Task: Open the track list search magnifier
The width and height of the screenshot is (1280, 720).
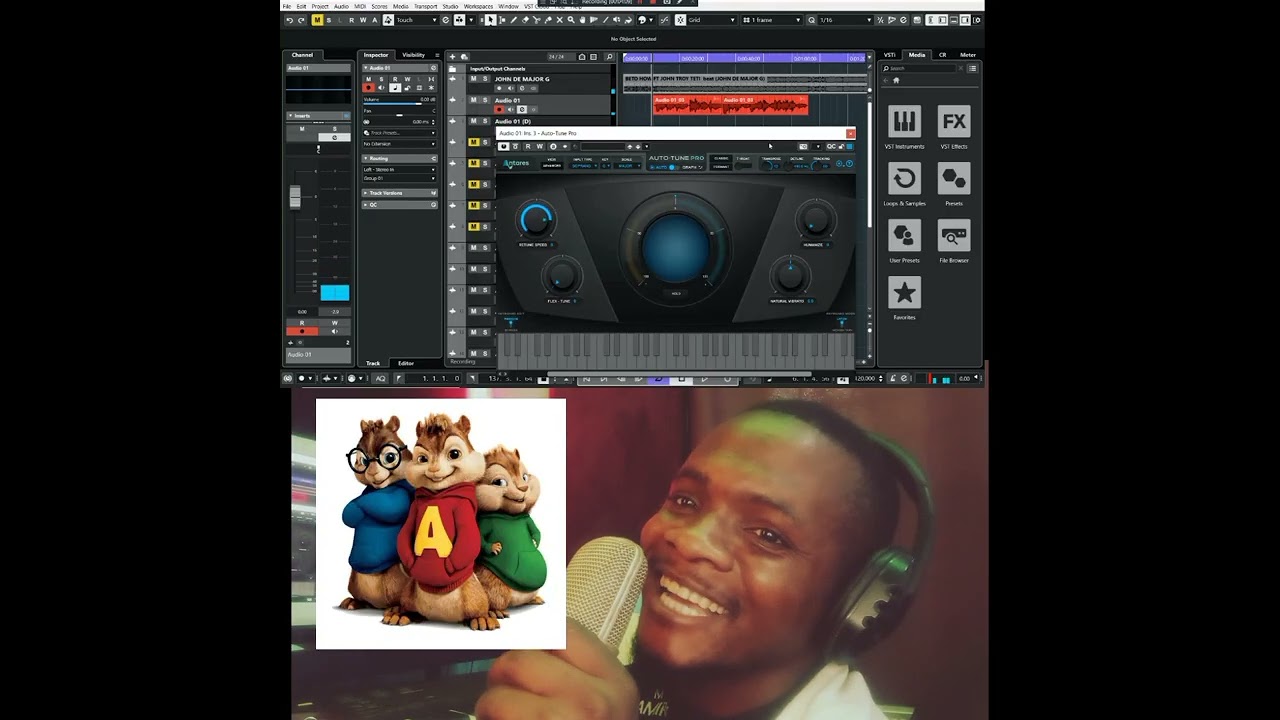Action: 609,57
